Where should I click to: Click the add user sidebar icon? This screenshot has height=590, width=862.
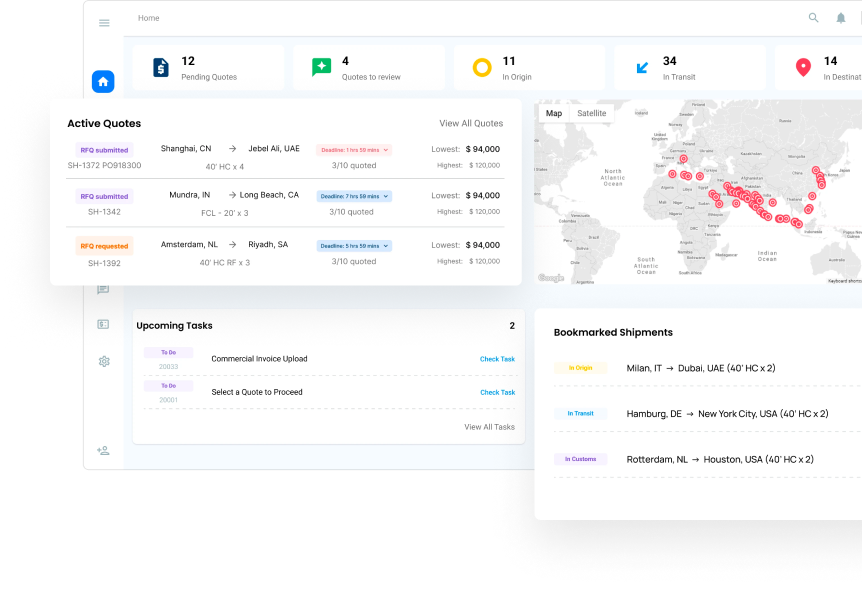103,450
